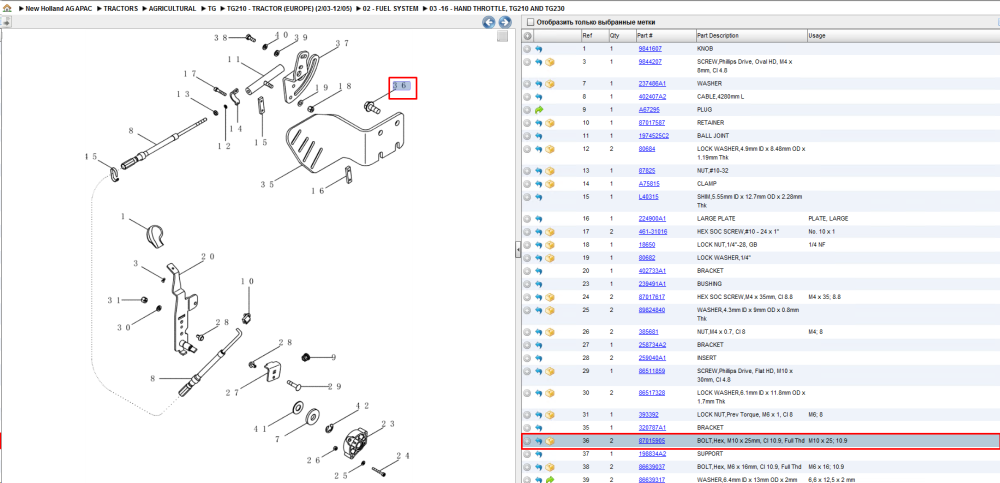
Task: Click 'M10 x 25; 10.9' usage cell
Action: [828, 441]
